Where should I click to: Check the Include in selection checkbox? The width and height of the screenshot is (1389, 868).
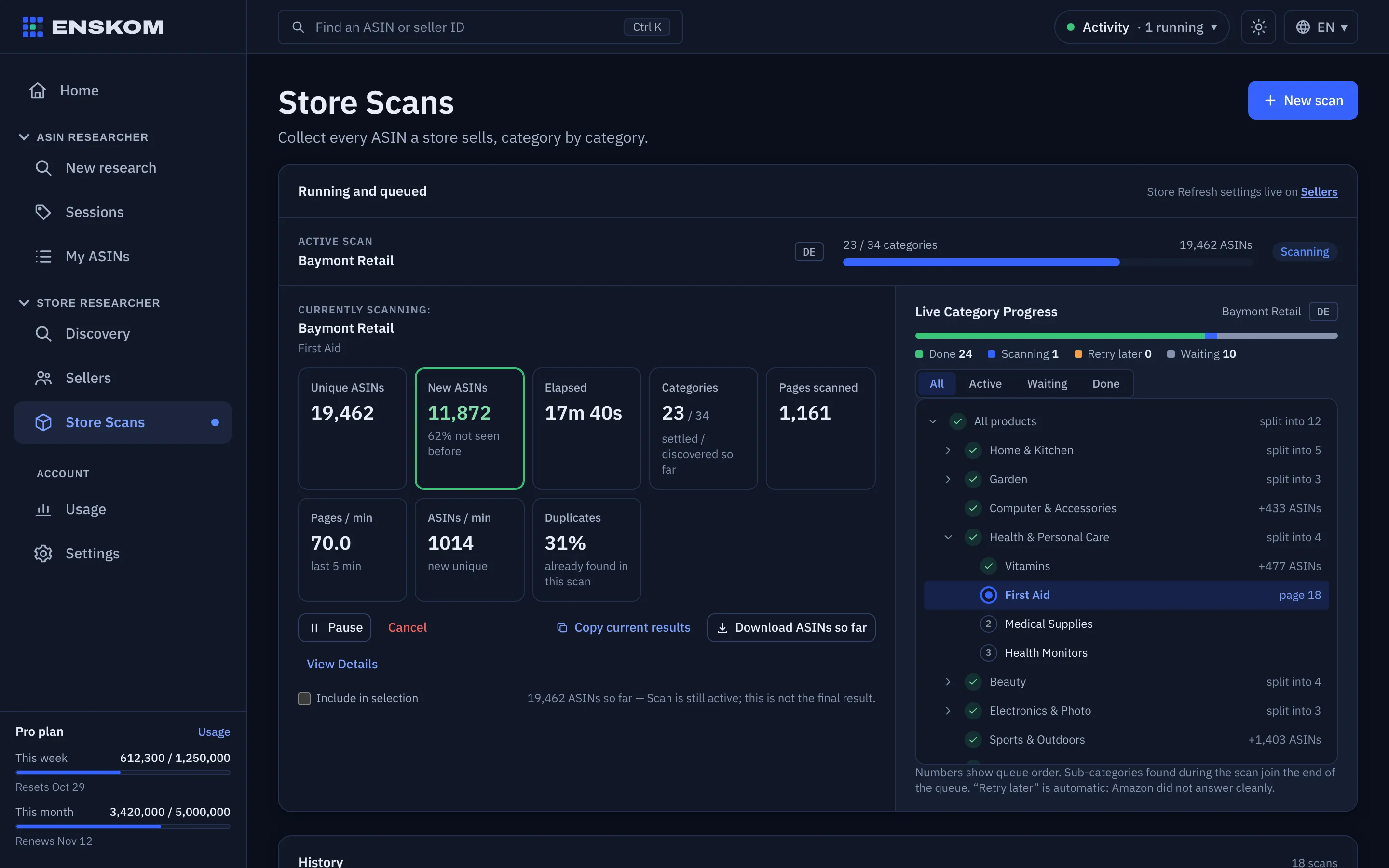tap(304, 698)
